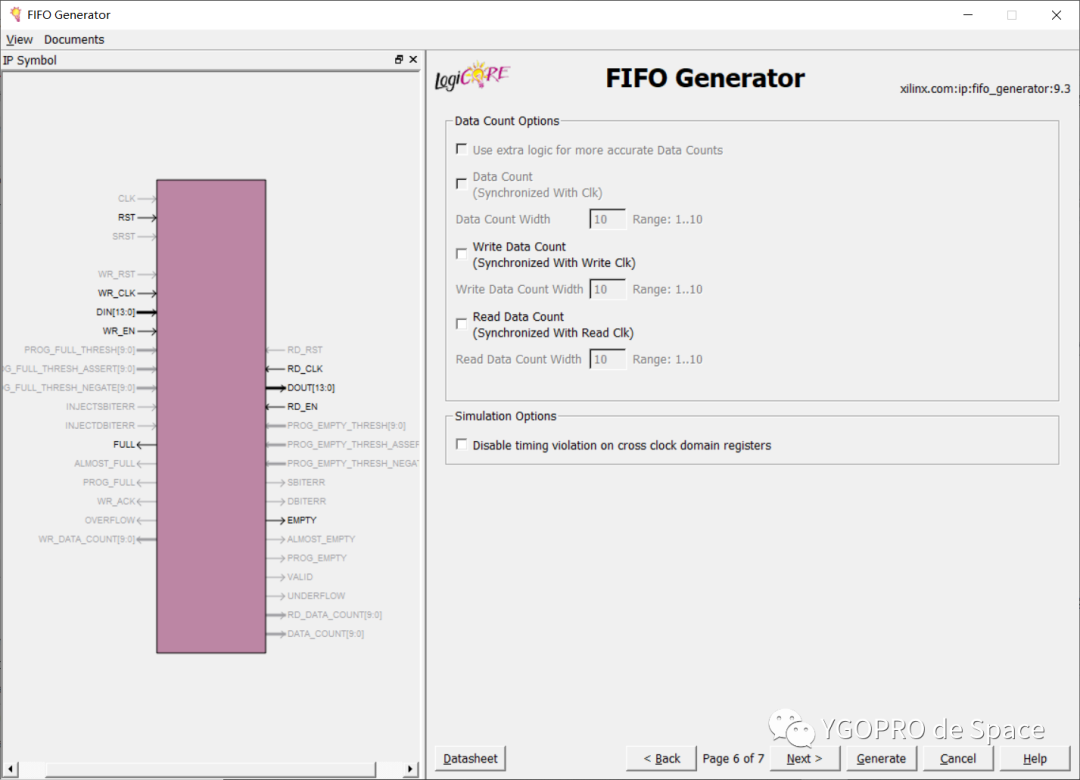Click right arrow of symbol scrollbar
This screenshot has width=1080, height=780.
pos(411,769)
